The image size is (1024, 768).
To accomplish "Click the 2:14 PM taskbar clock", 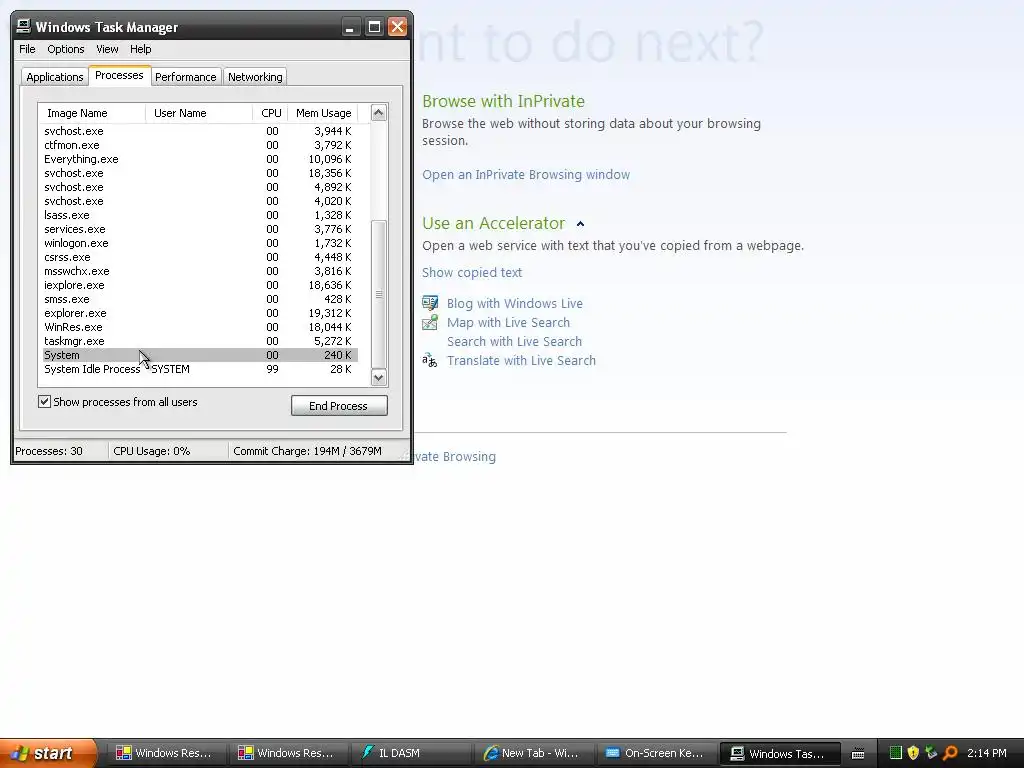I will tap(987, 753).
